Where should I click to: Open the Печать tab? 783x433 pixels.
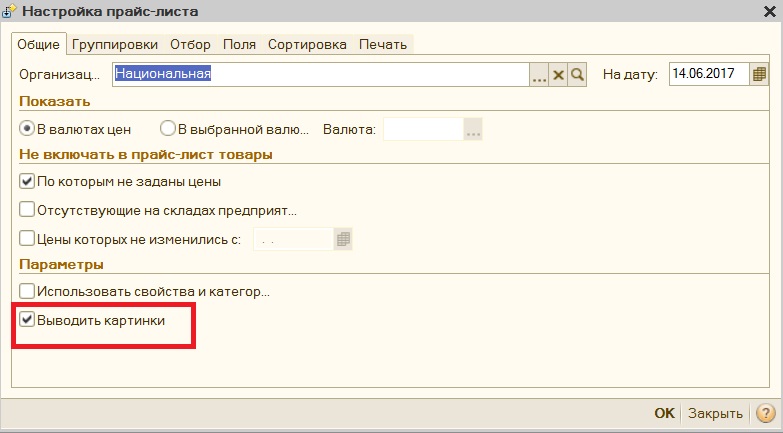click(383, 44)
